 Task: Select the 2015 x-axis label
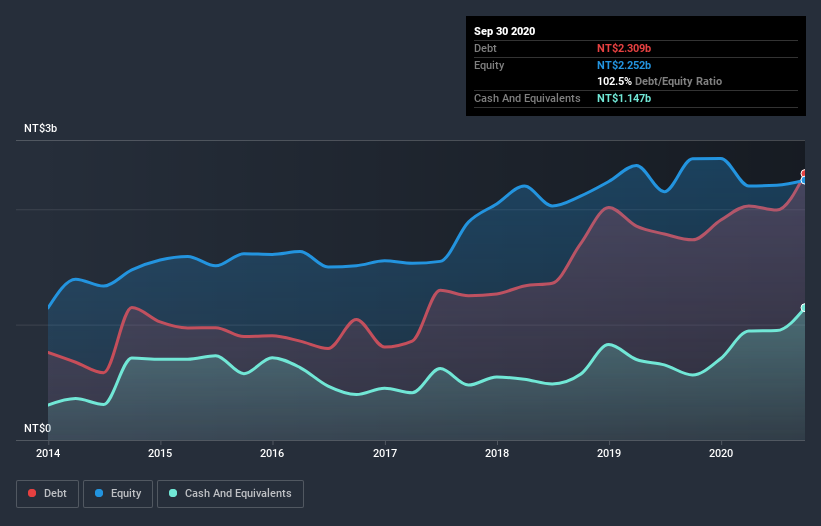coord(160,453)
